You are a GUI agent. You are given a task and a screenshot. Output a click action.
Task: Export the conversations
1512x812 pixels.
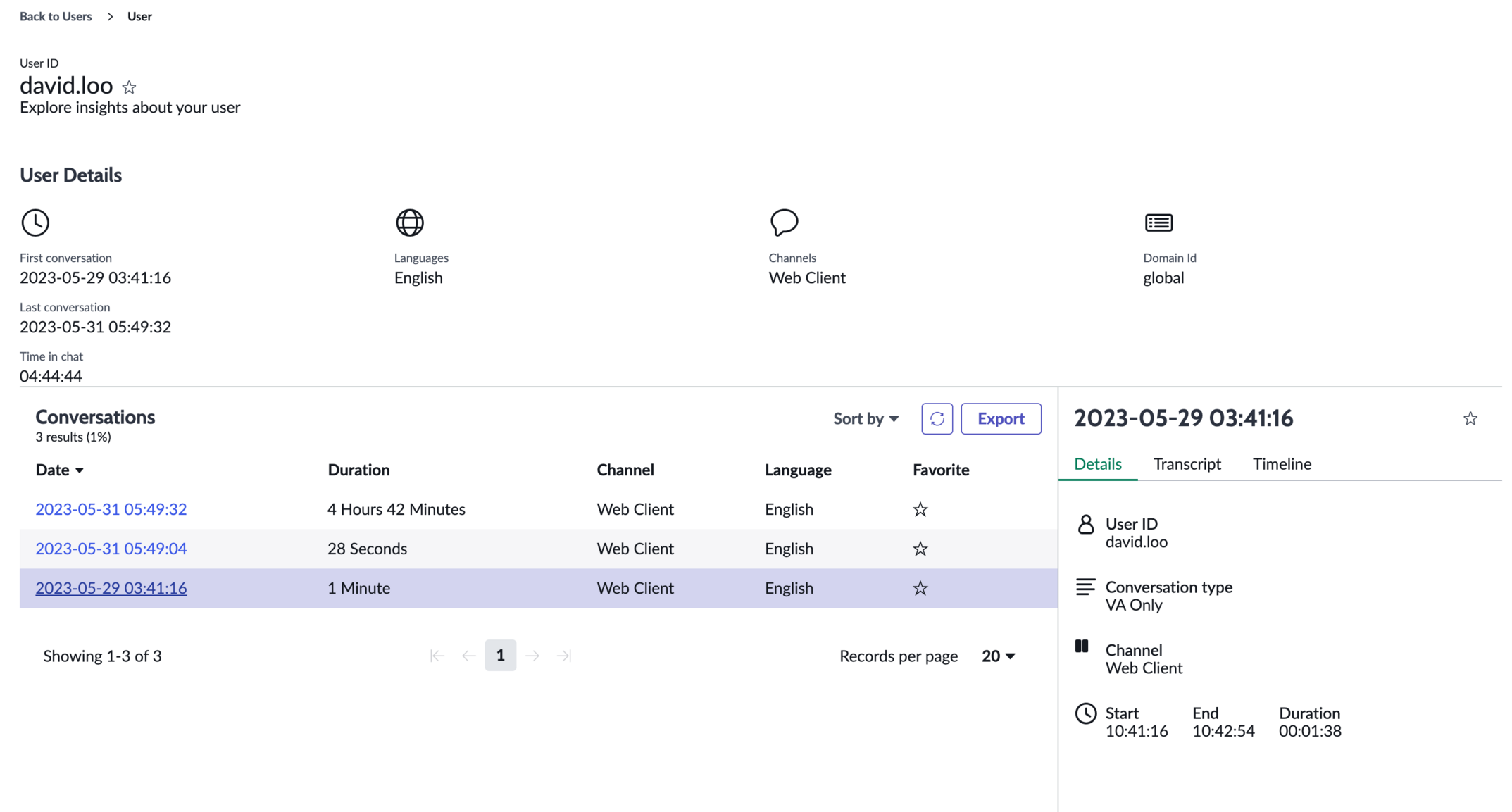(1001, 418)
